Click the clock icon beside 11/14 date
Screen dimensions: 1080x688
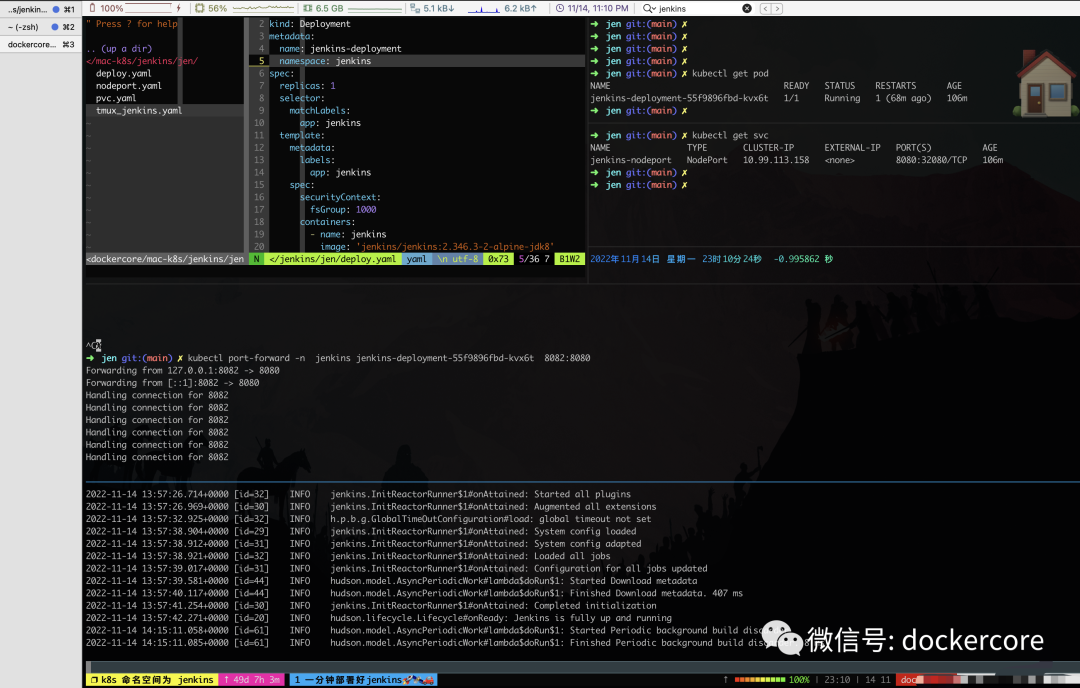coord(560,8)
